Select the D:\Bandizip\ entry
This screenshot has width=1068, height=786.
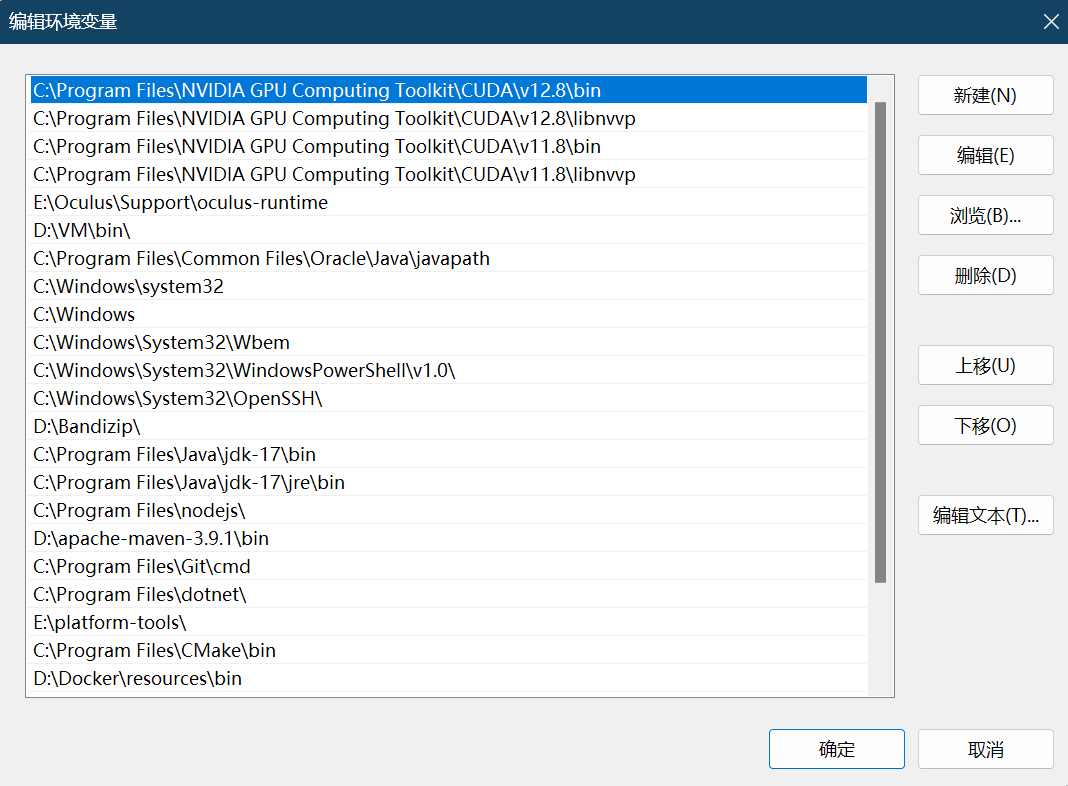pyautogui.click(x=449, y=426)
